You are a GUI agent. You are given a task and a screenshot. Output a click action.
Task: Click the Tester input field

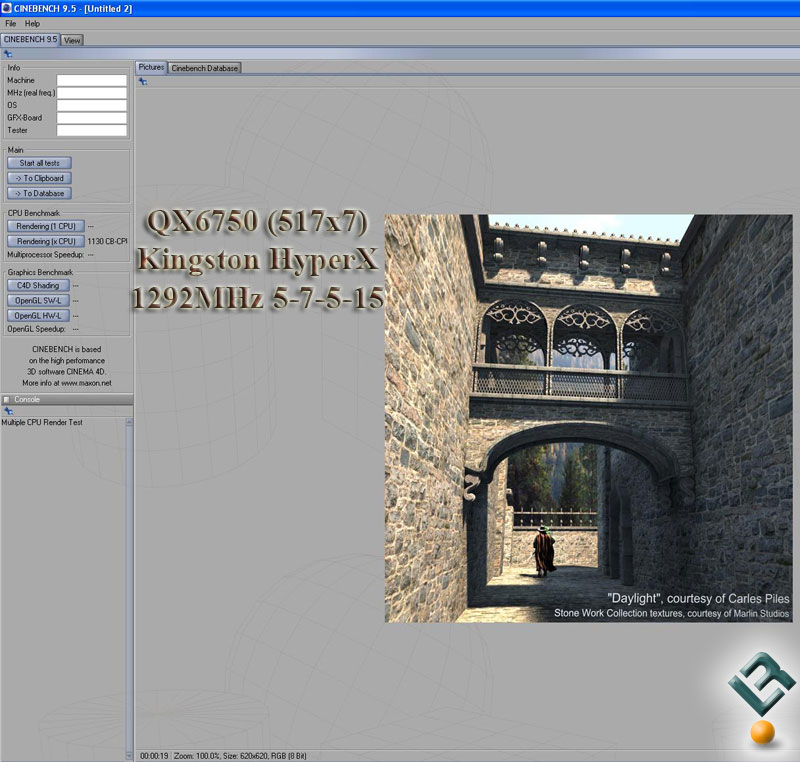pyautogui.click(x=92, y=131)
